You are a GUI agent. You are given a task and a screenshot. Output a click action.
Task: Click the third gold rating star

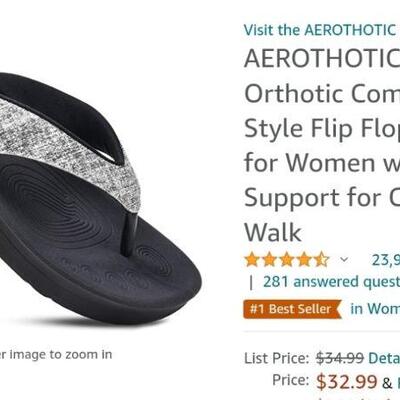287,260
